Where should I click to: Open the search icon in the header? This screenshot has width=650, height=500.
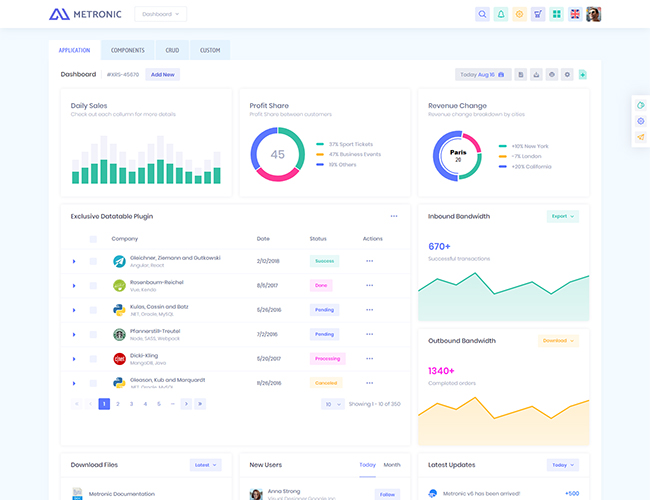483,14
